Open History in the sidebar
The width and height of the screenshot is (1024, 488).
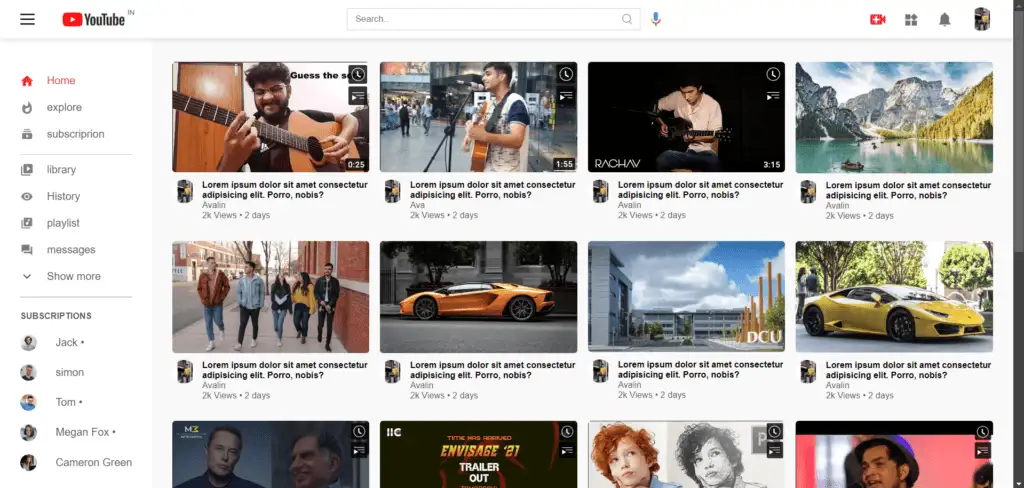[63, 196]
